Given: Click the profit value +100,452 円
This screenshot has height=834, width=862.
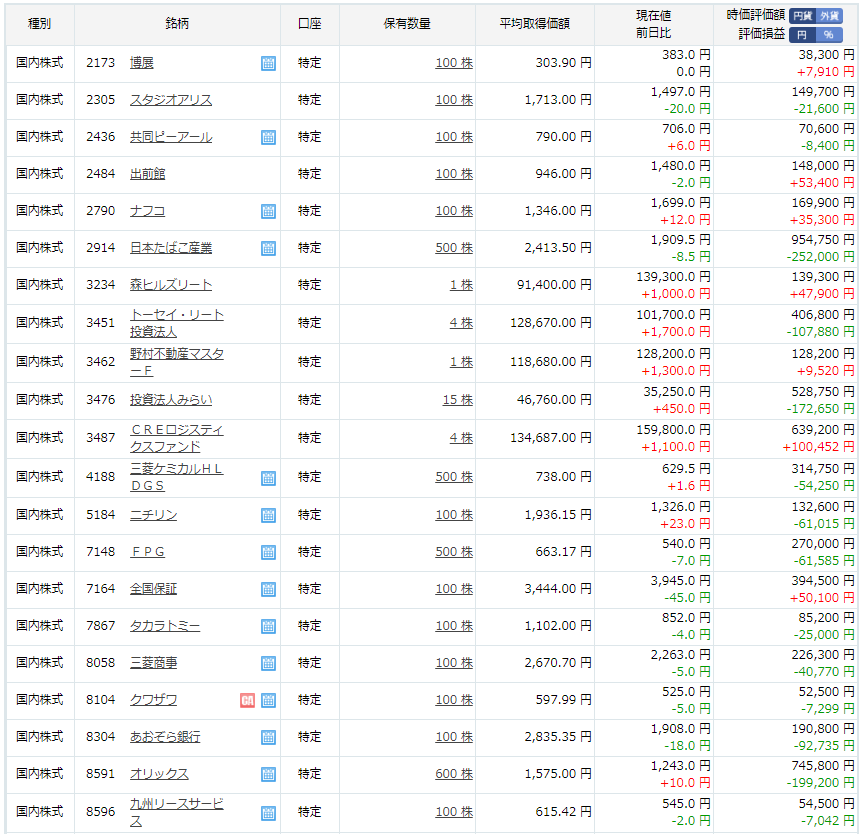Looking at the screenshot, I should coord(819,447).
